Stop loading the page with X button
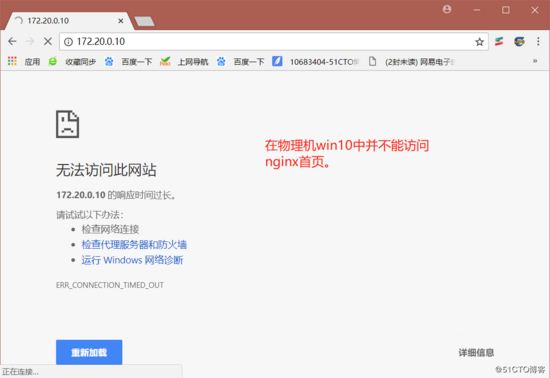The width and height of the screenshot is (550, 378). tap(48, 41)
